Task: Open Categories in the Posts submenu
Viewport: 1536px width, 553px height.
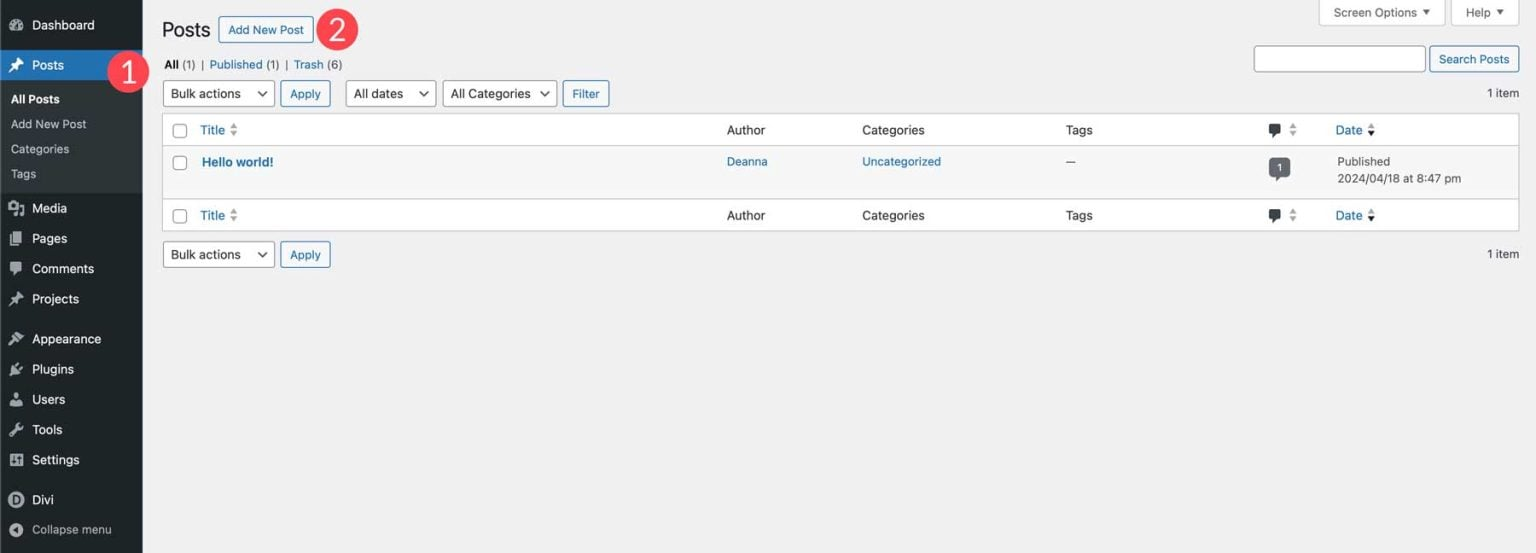Action: (40, 149)
